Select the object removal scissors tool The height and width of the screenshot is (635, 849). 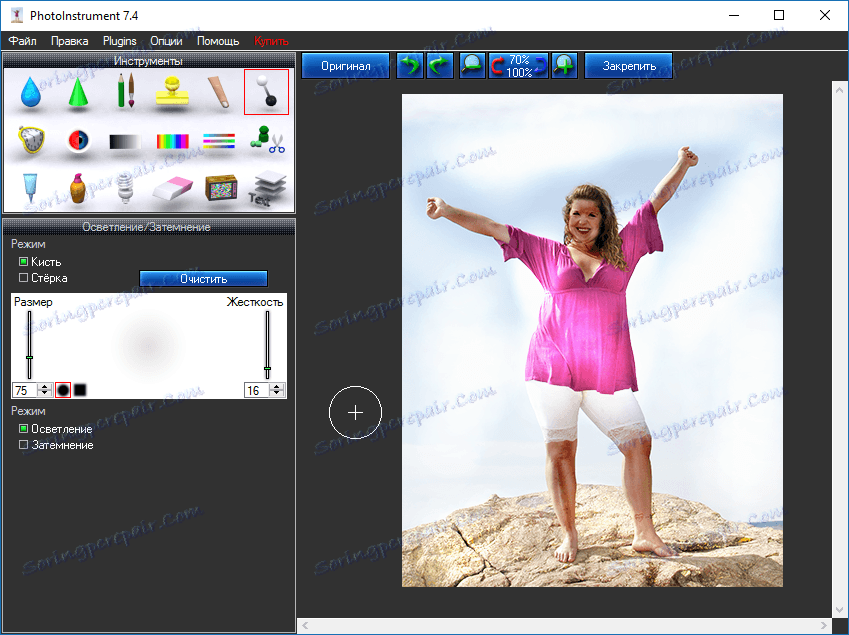click(267, 140)
